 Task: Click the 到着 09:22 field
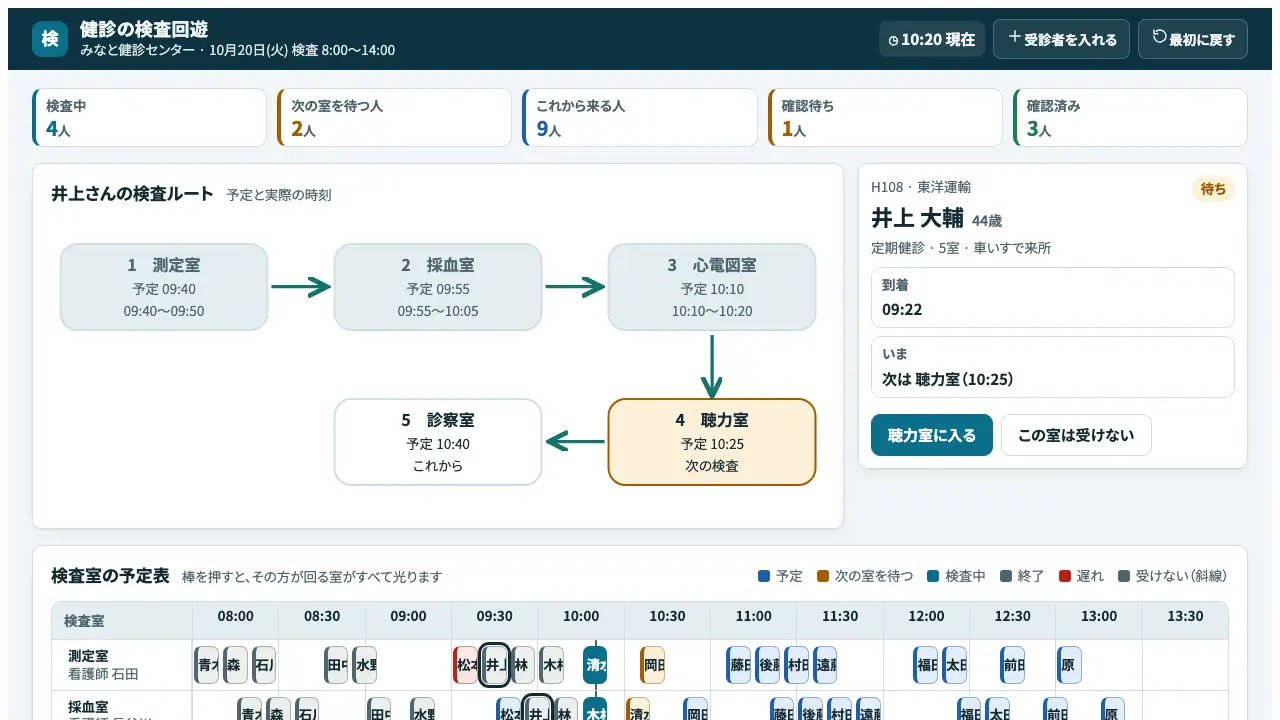[1053, 298]
